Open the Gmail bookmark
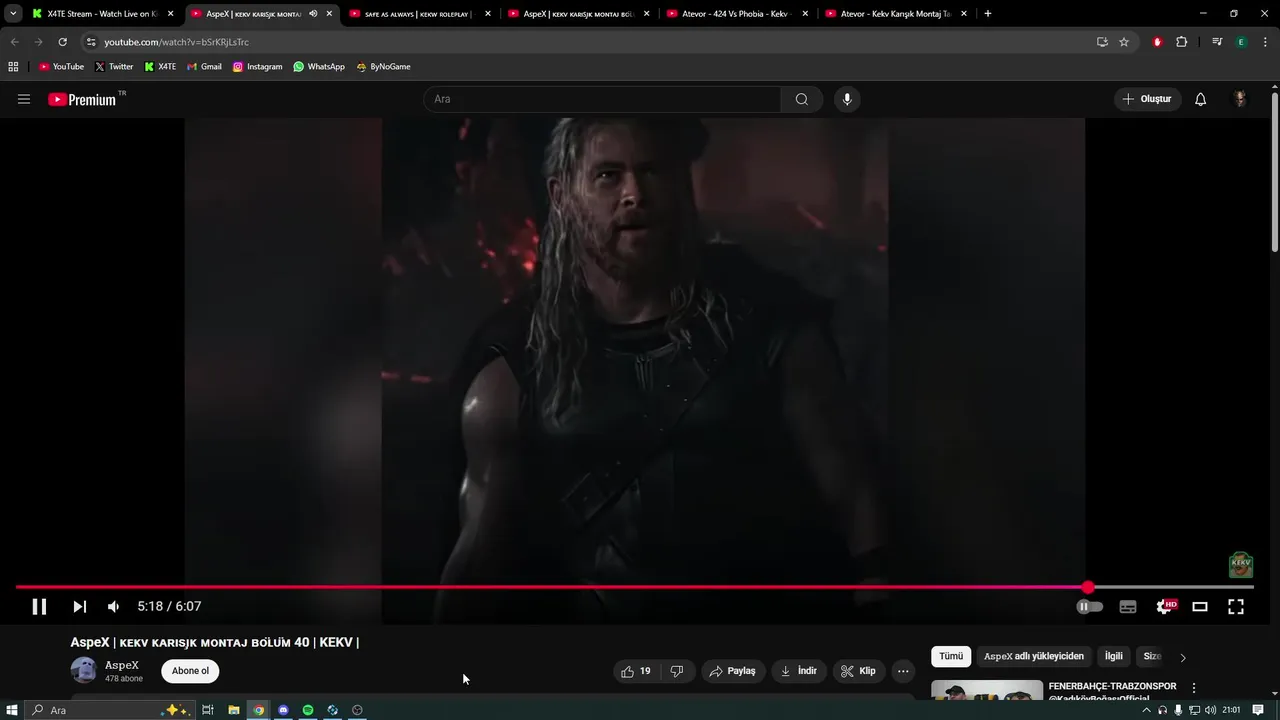The height and width of the screenshot is (720, 1280). pos(204,67)
